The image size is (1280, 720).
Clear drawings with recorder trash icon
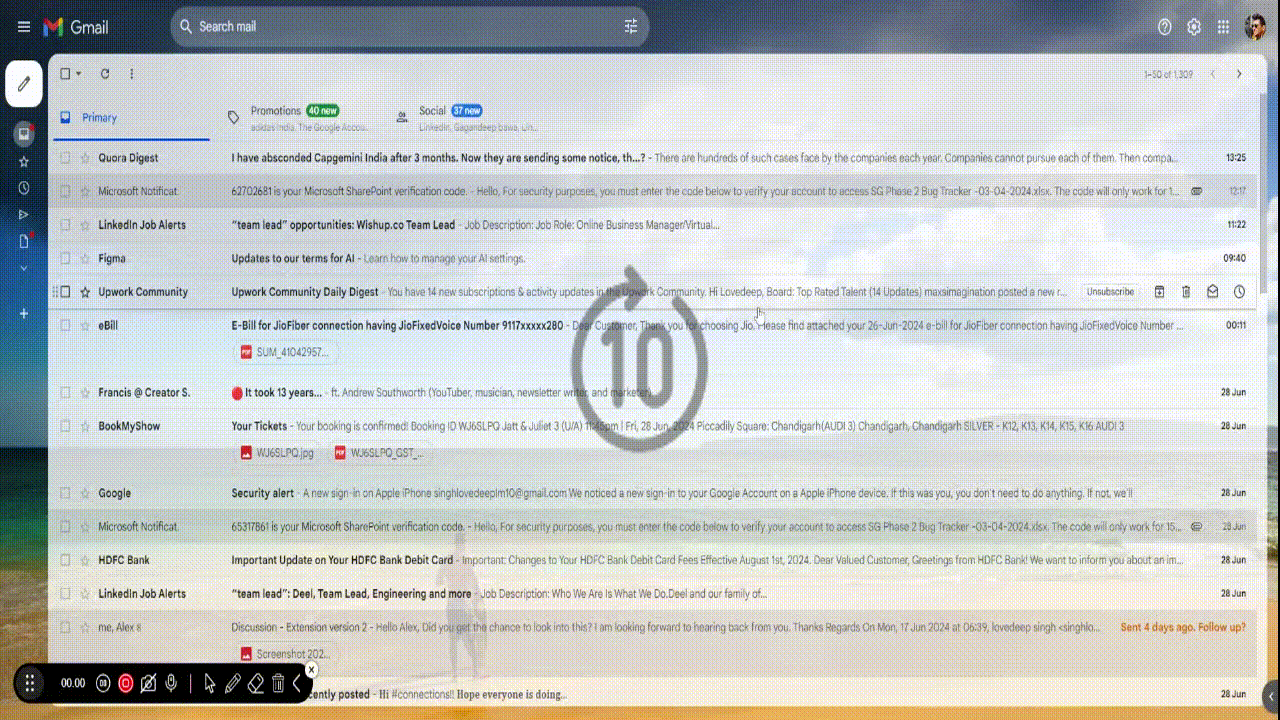point(278,684)
